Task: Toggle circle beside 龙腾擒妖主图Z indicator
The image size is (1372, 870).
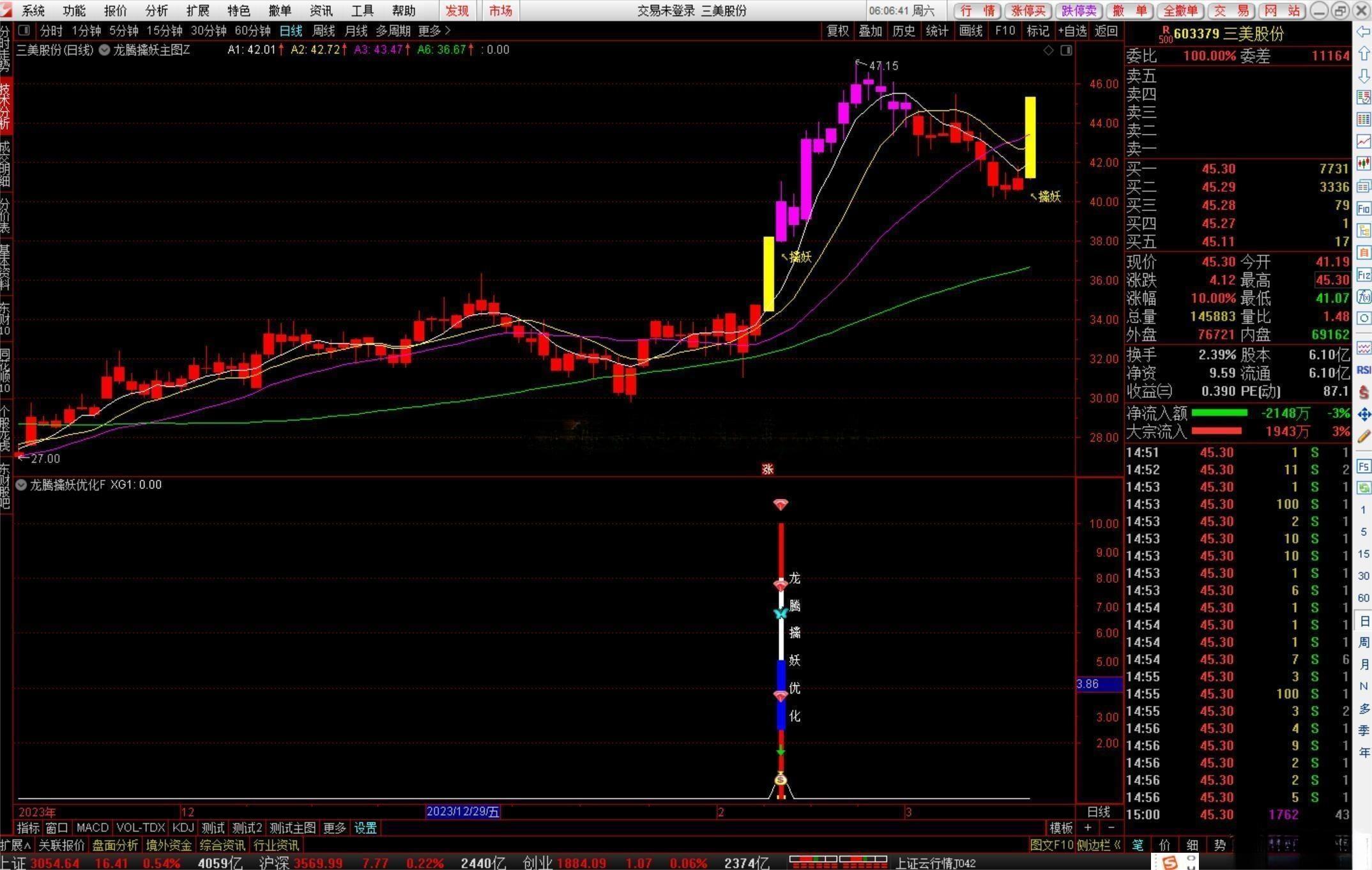Action: (104, 50)
